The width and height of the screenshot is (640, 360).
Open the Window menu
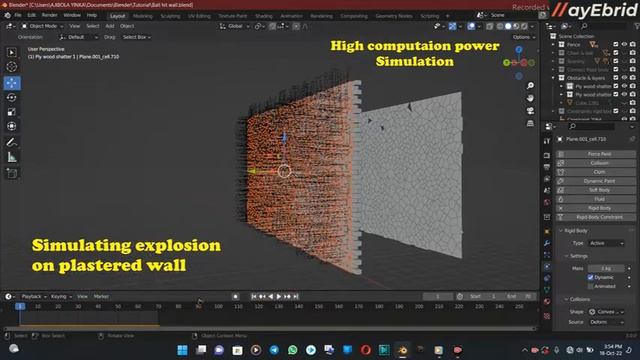click(x=72, y=15)
